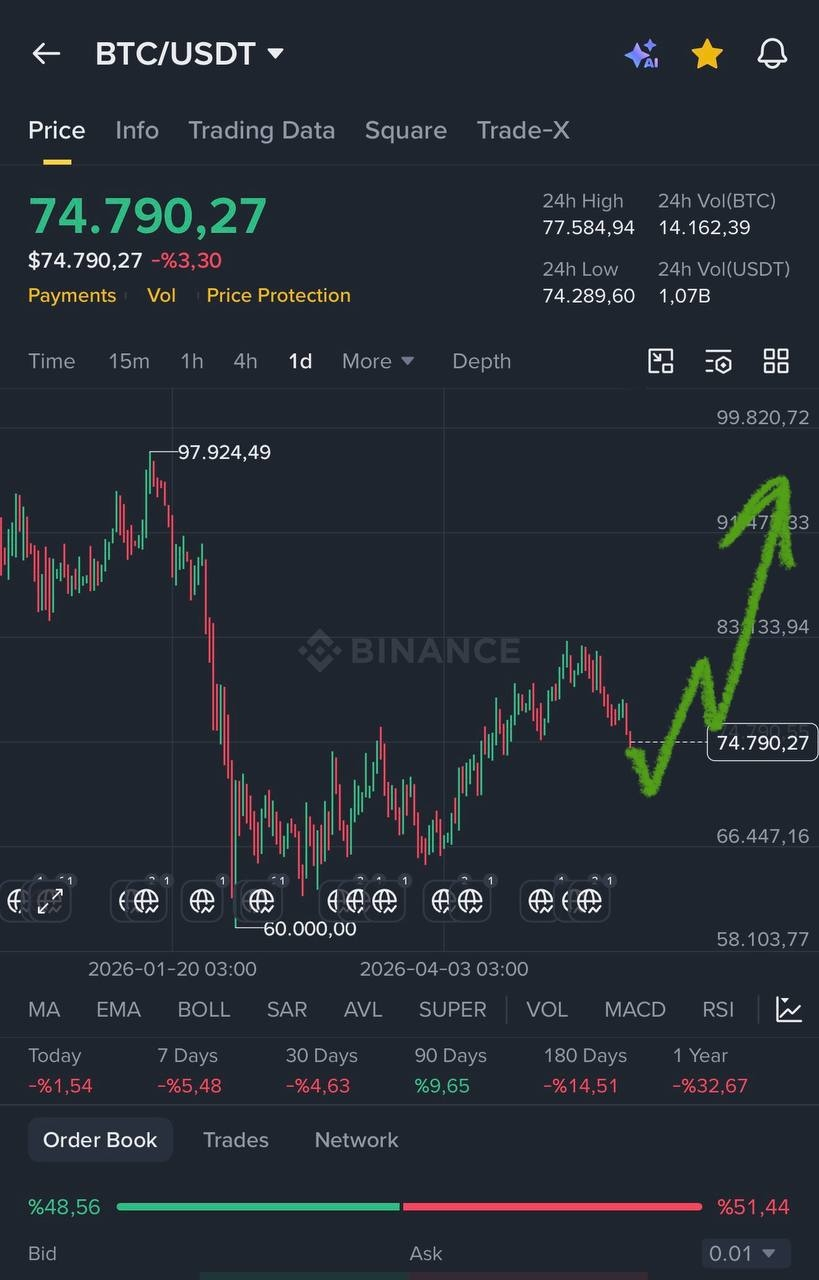The width and height of the screenshot is (819, 1280).
Task: Open the chart drawing tools icon
Action: [661, 361]
